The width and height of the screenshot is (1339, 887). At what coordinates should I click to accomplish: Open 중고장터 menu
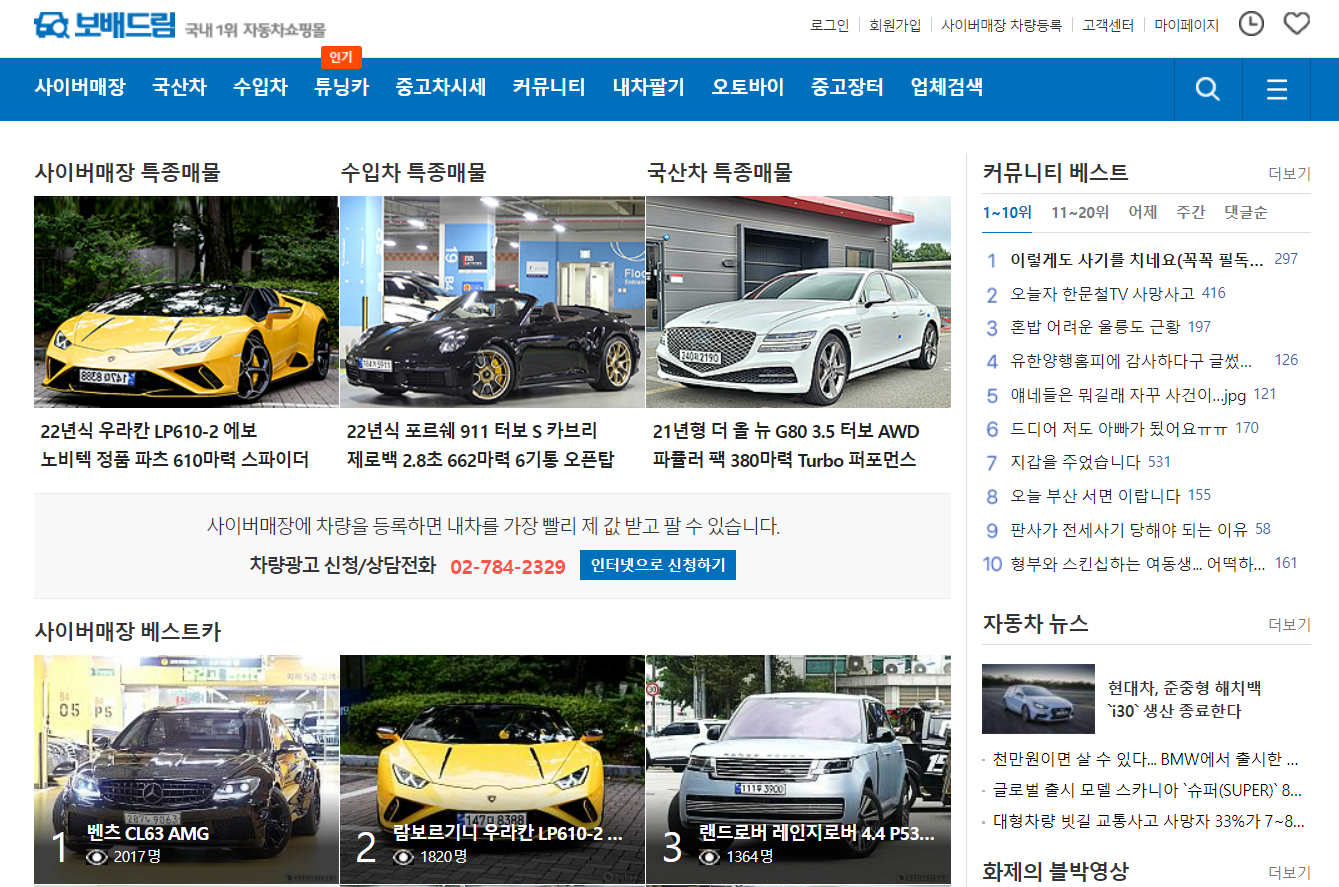click(x=848, y=87)
